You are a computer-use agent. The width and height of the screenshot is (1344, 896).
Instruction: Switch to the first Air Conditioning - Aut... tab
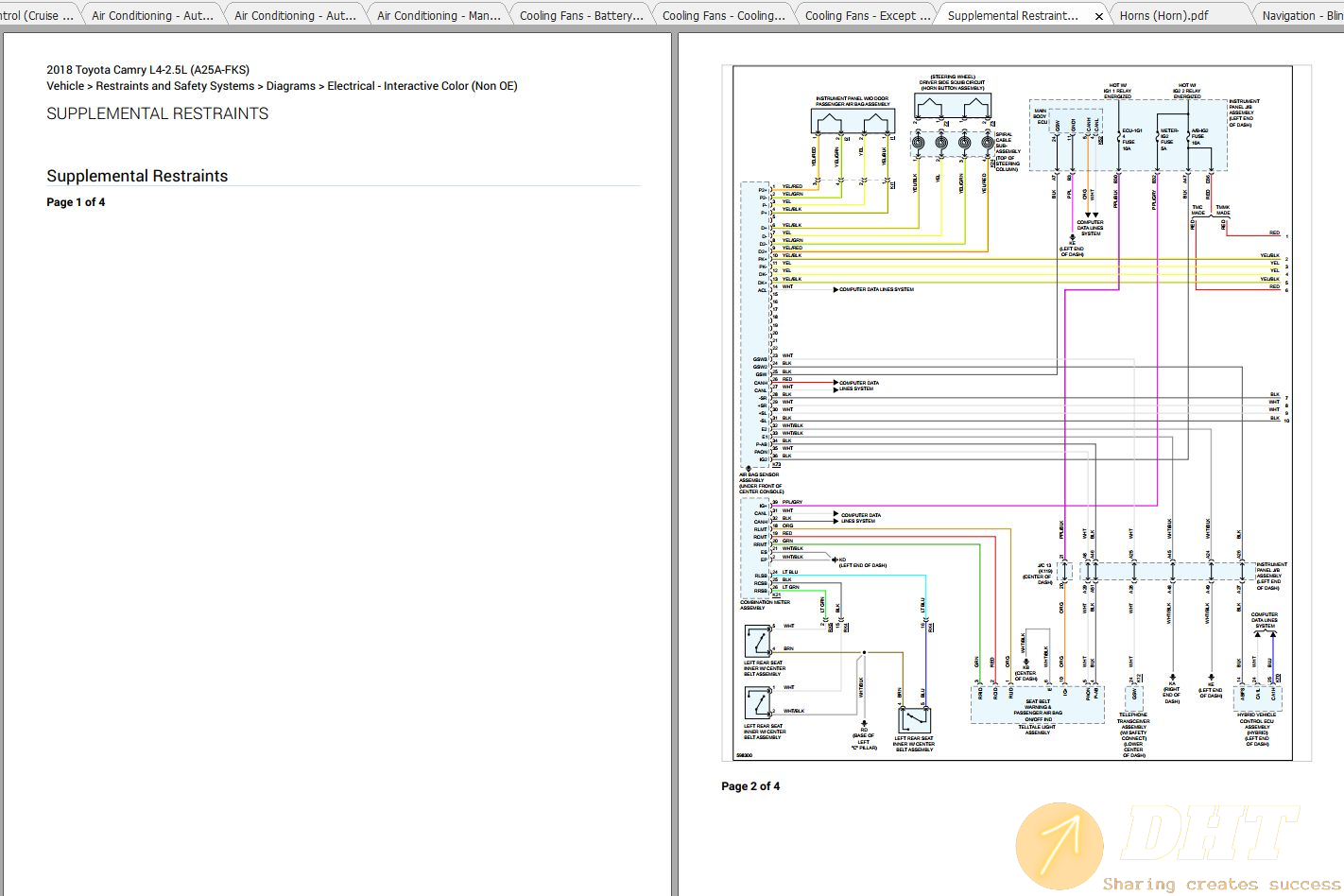tap(151, 15)
